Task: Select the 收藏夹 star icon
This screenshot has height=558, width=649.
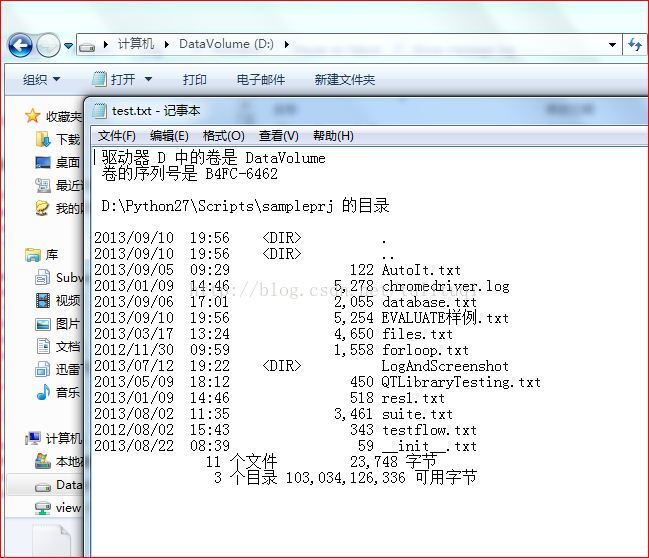Action: [32, 116]
